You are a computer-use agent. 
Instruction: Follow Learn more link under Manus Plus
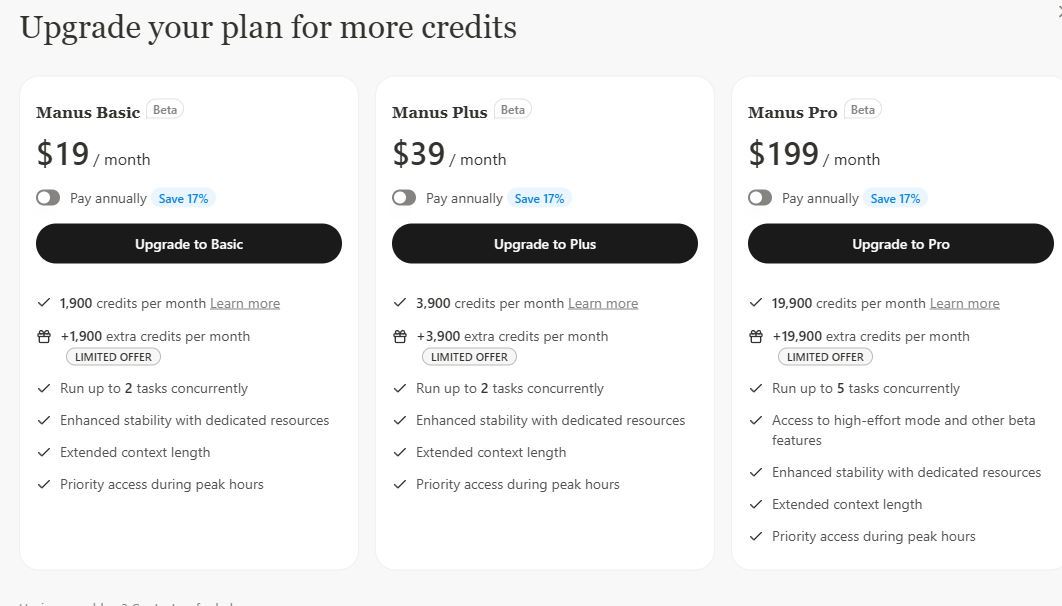click(603, 303)
